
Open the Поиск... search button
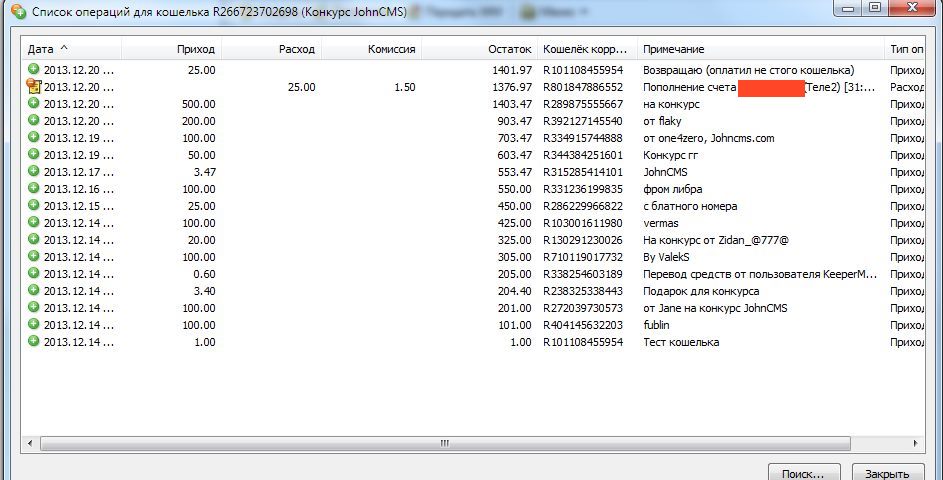(x=803, y=473)
